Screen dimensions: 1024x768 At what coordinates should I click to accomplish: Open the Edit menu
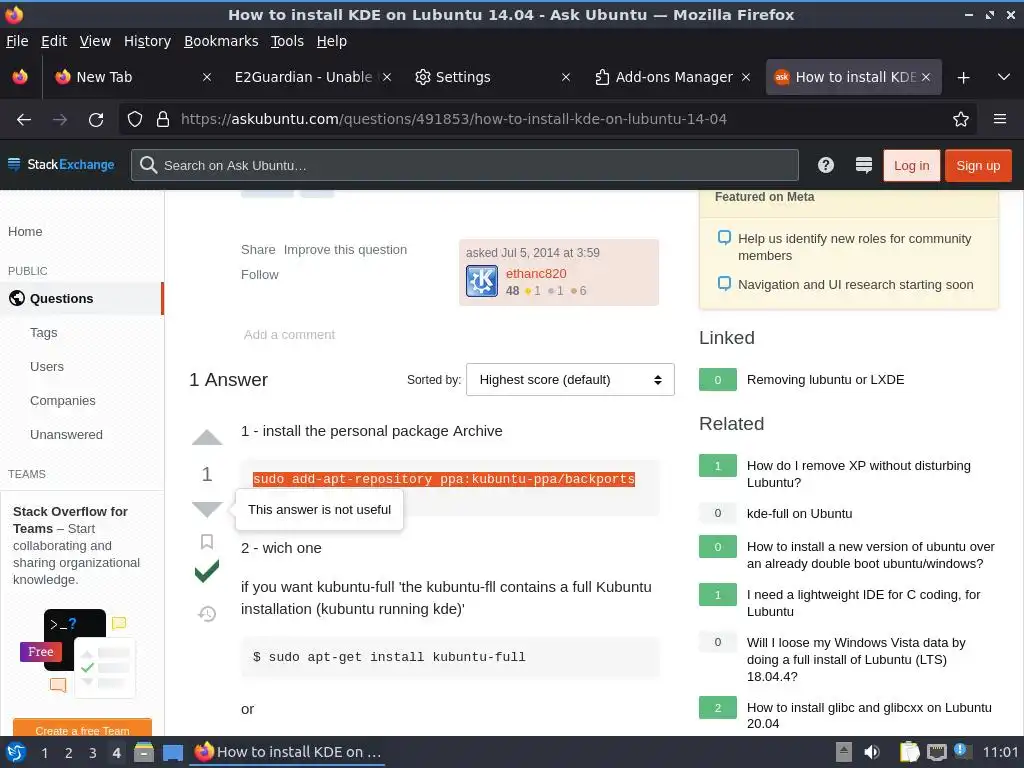pyautogui.click(x=54, y=41)
